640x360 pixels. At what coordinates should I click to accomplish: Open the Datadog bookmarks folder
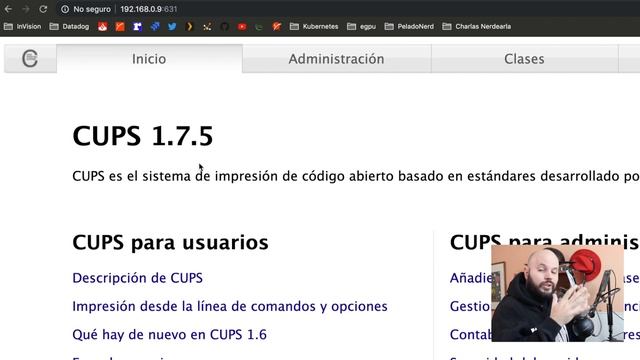click(69, 27)
